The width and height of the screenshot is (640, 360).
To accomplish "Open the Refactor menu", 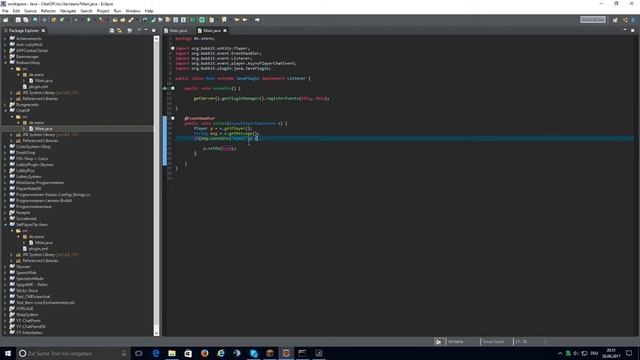I will pos(48,11).
